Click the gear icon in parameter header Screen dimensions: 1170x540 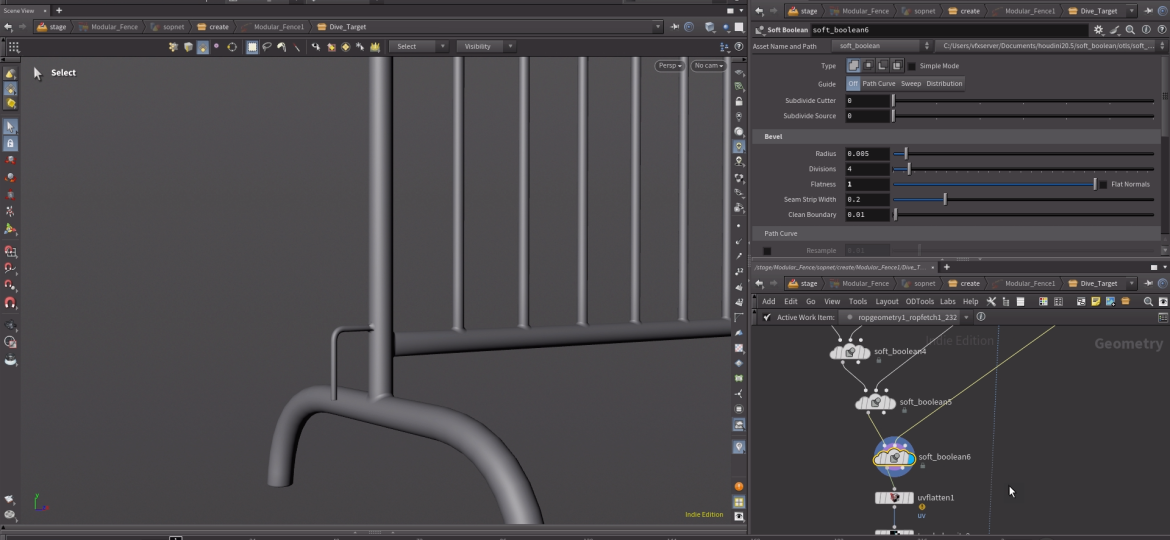(1099, 30)
